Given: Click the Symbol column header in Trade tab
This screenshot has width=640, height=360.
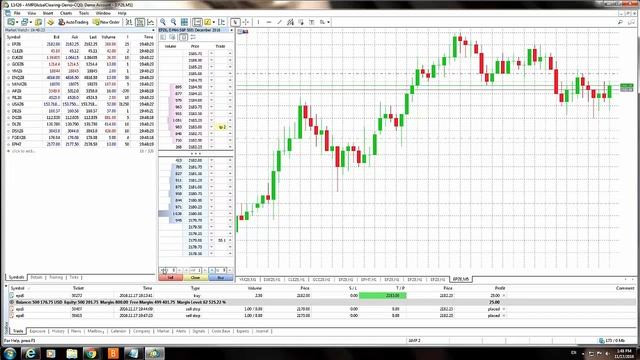Looking at the screenshot, I should 18,288.
